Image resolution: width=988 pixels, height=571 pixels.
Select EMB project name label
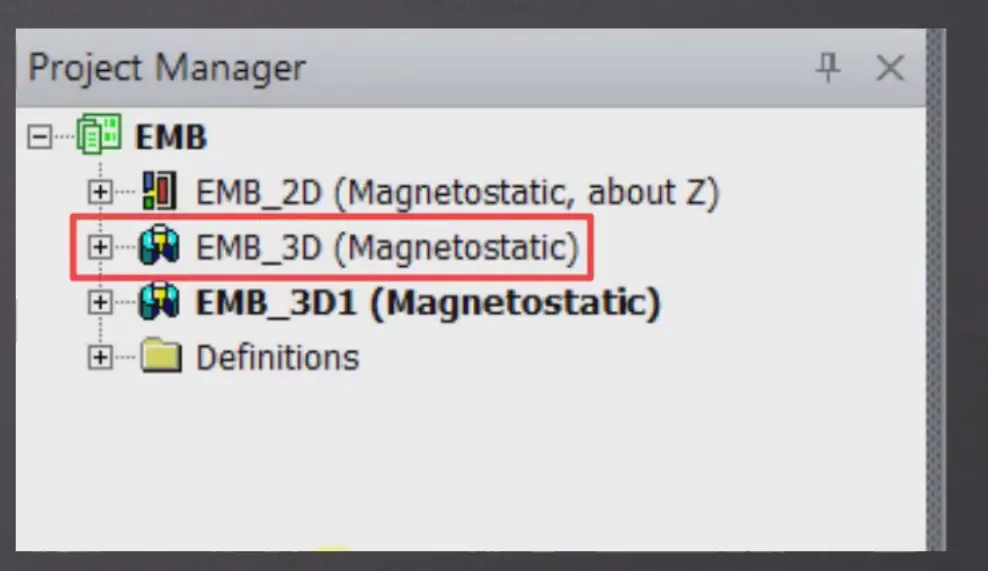coord(171,137)
